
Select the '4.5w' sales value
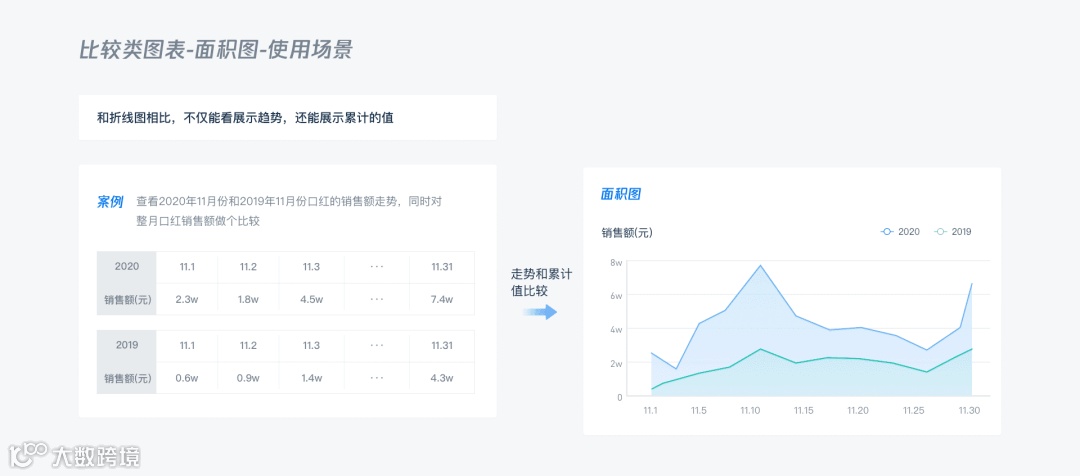tap(310, 300)
